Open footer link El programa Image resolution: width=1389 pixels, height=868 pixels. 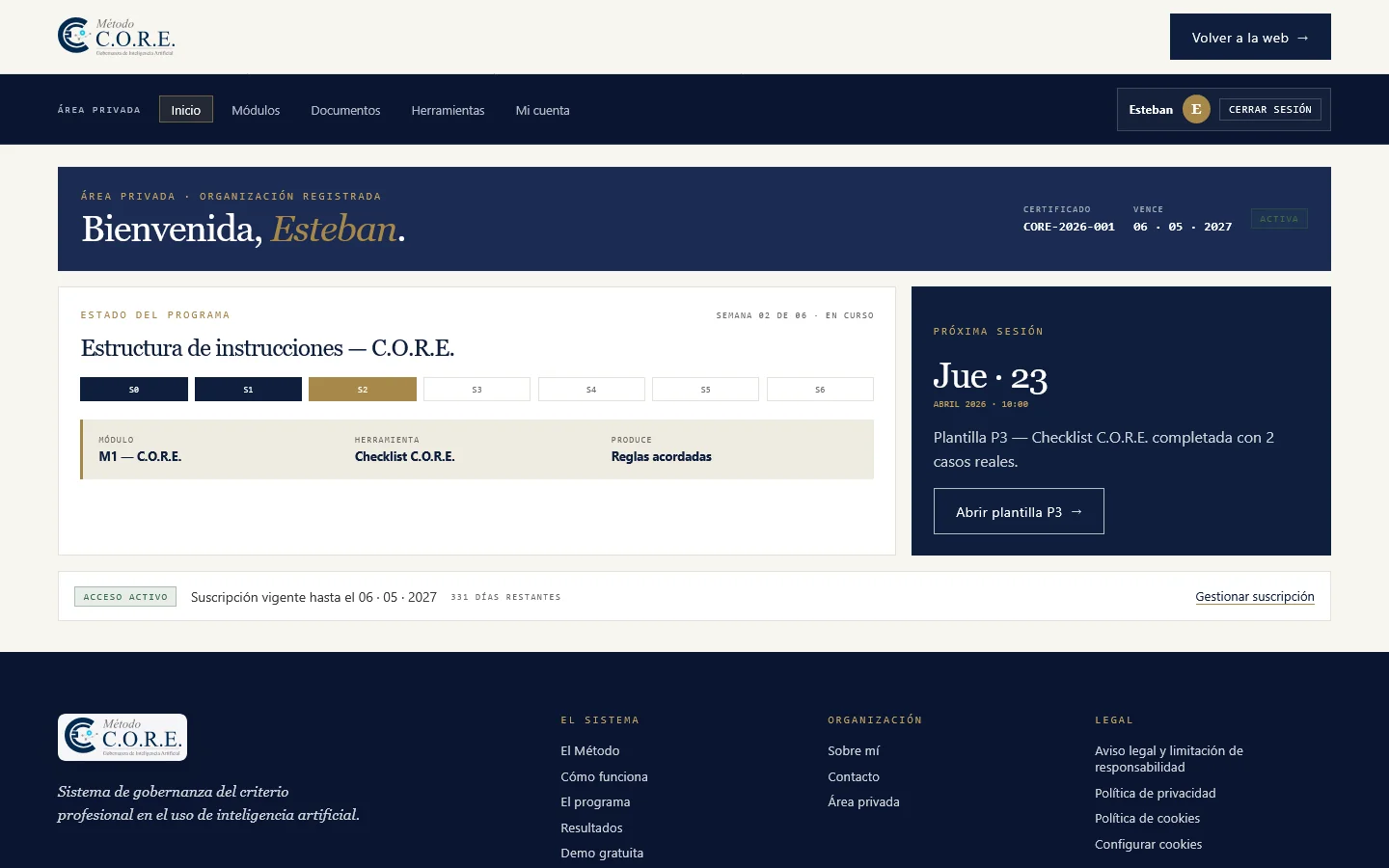595,801
